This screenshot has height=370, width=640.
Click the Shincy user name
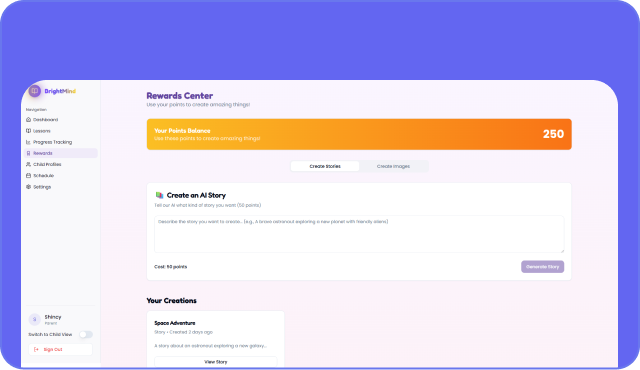(53, 317)
